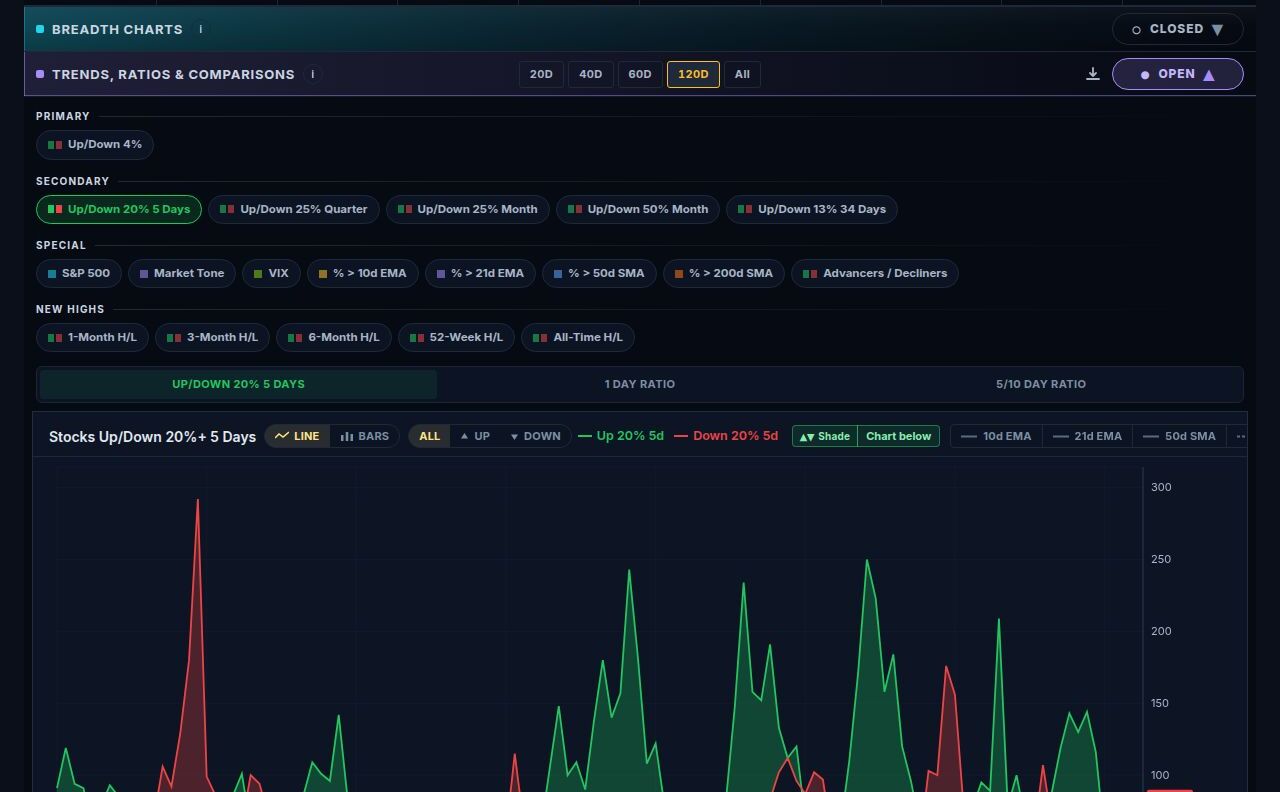This screenshot has height=792, width=1280.
Task: Select the VIX chart chip
Action: [x=271, y=273]
